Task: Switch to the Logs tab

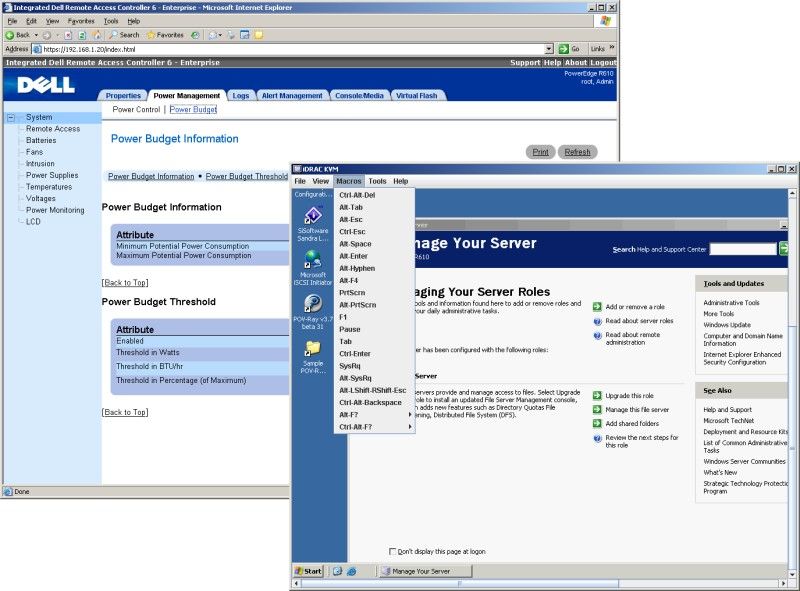Action: (240, 95)
